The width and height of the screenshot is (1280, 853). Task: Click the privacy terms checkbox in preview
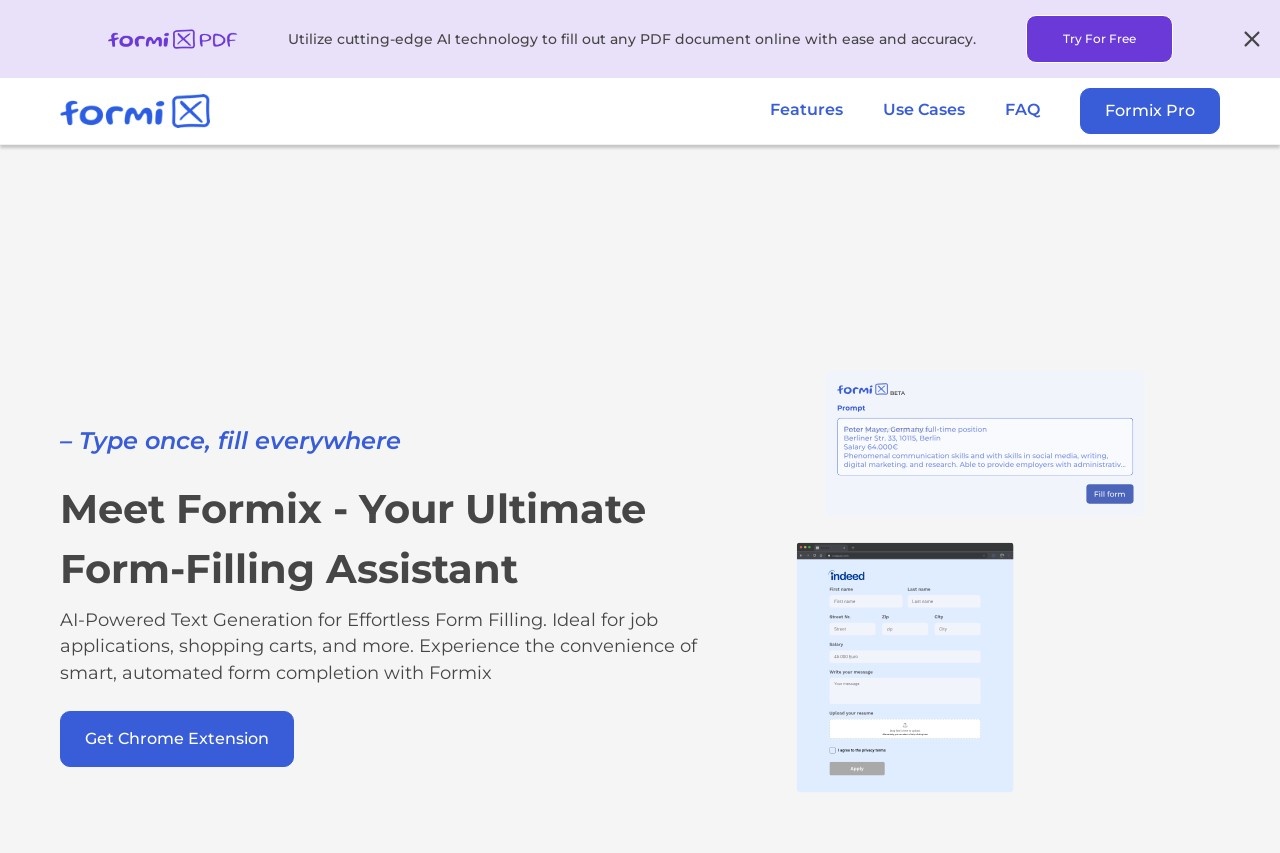coord(832,750)
